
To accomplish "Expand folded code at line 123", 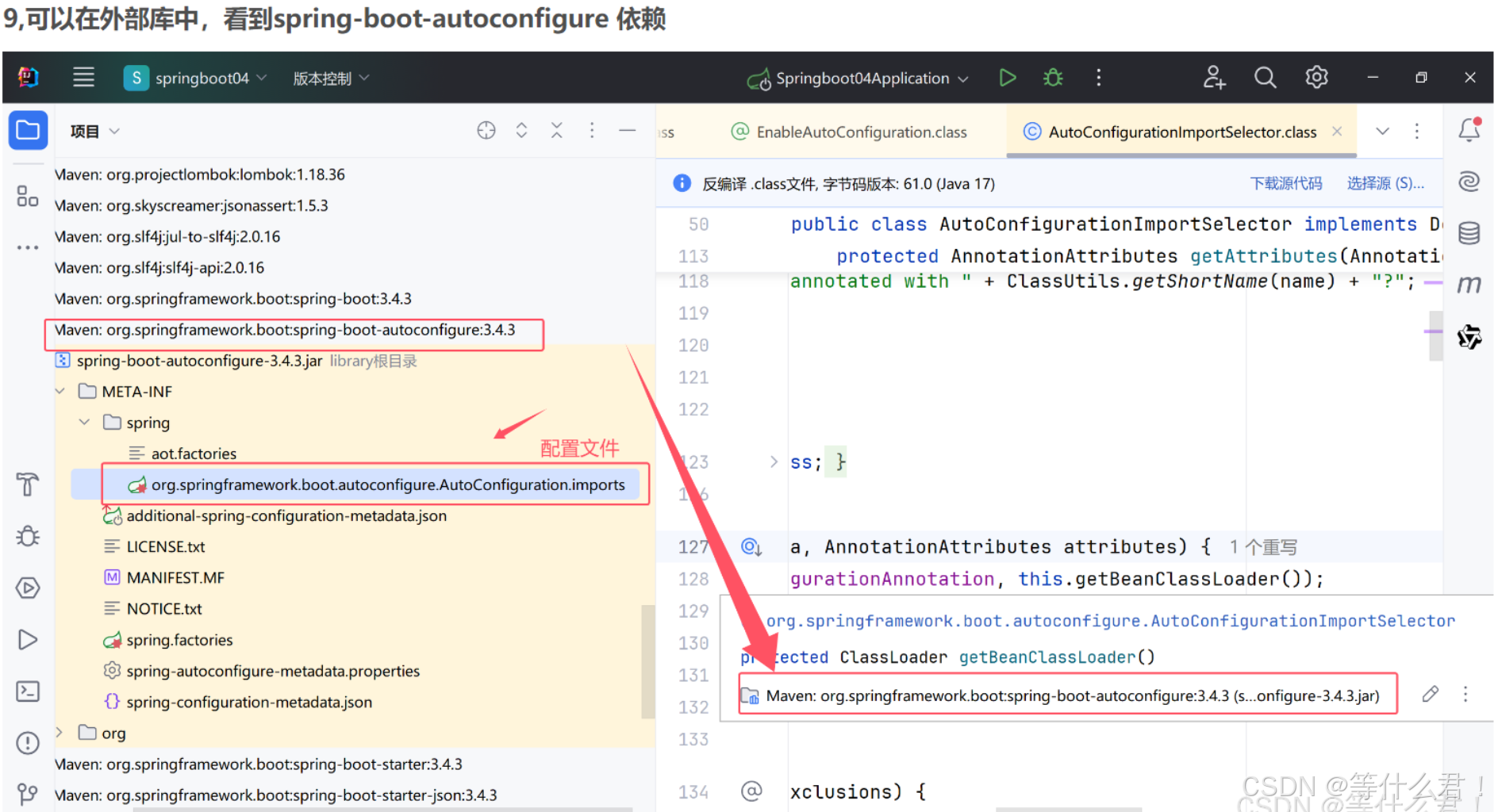I will [774, 462].
